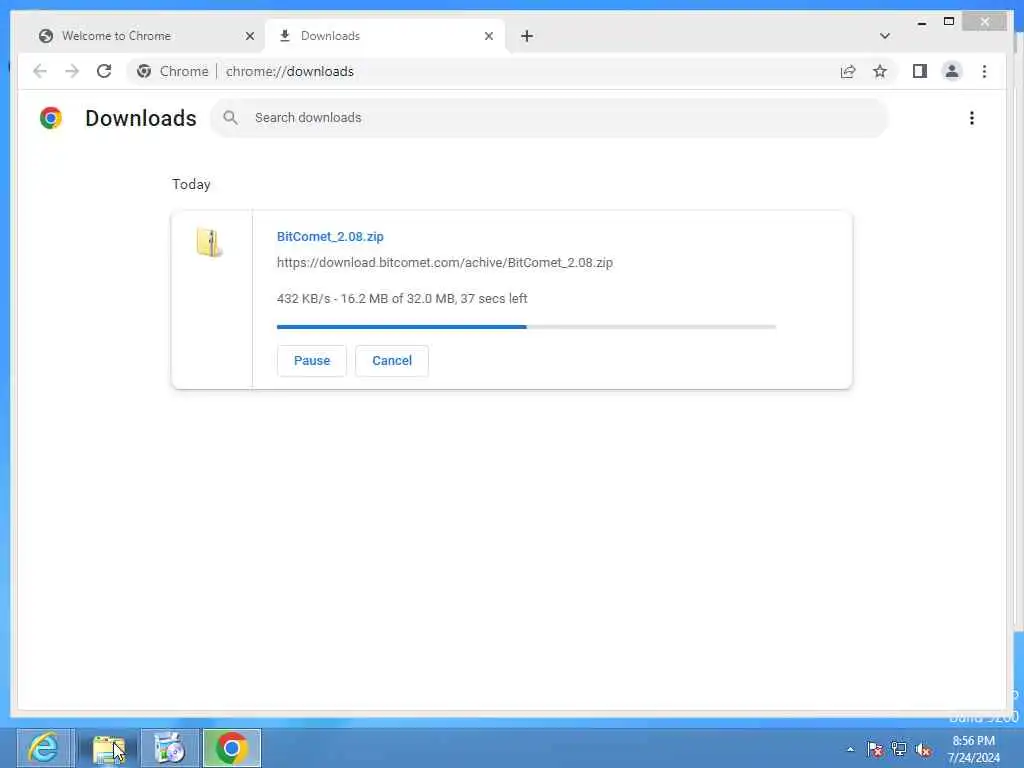Open File Explorer from the taskbar

[108, 748]
